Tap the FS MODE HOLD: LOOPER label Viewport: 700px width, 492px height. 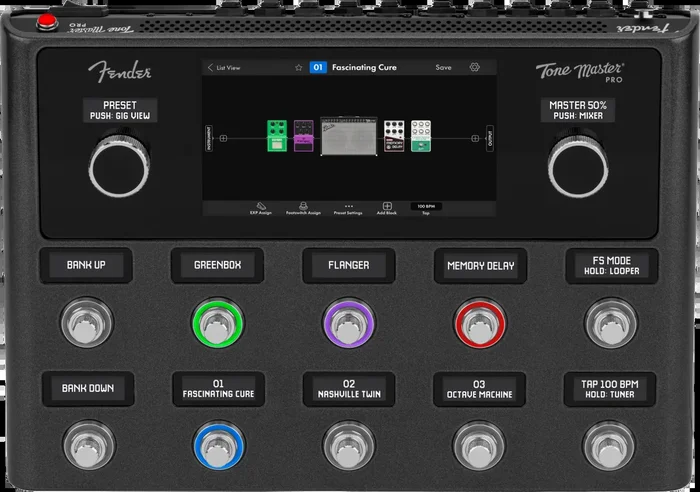pyautogui.click(x=612, y=266)
